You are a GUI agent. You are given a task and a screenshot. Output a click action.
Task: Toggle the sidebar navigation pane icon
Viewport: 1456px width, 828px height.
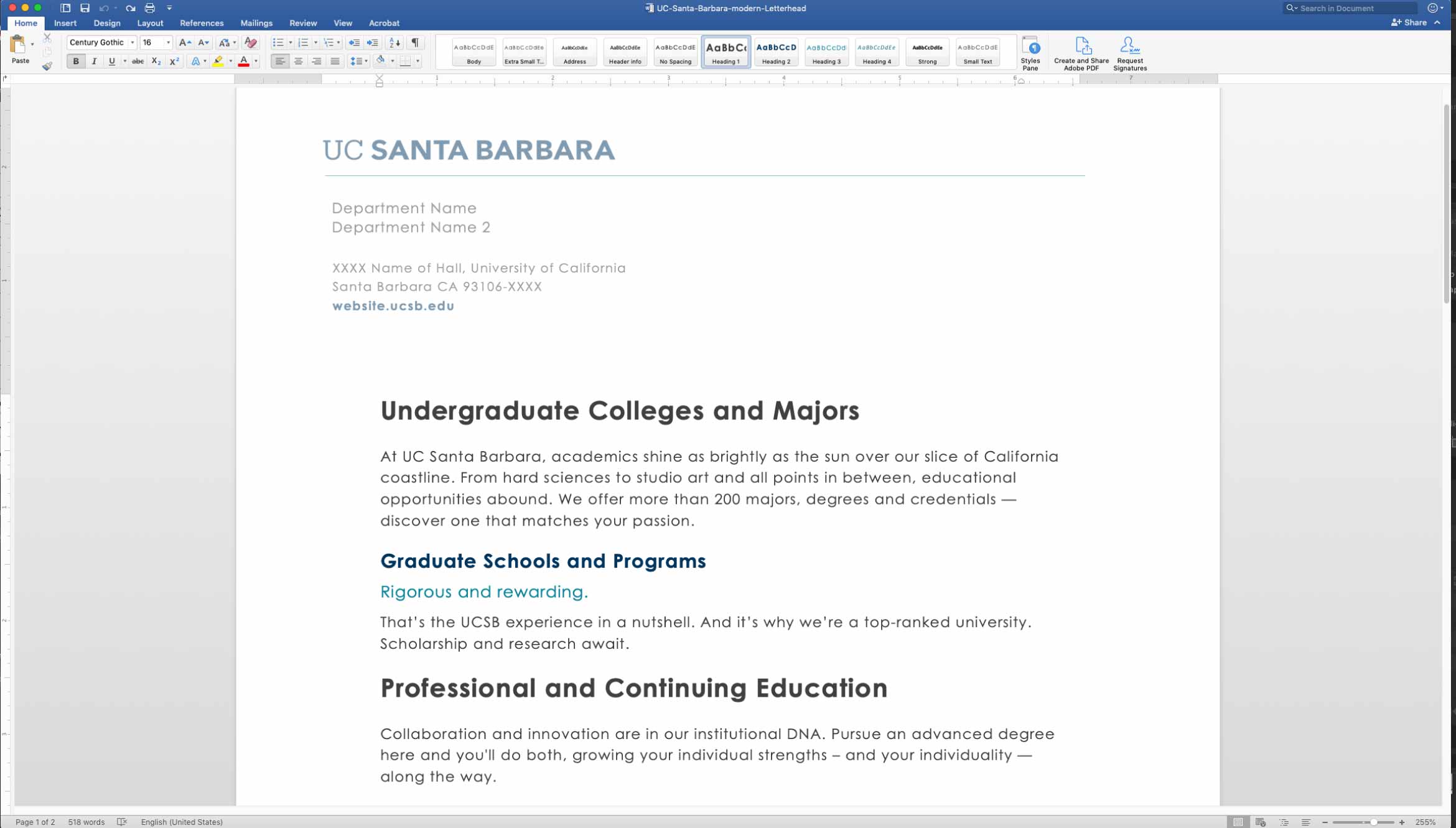tap(65, 8)
